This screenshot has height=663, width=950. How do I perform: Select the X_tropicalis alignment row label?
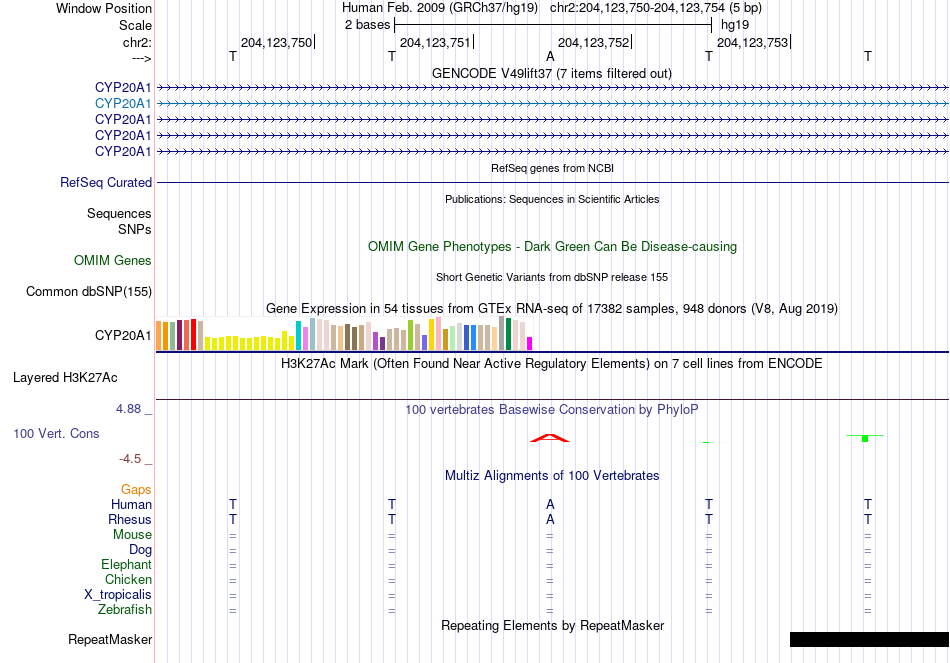point(118,595)
